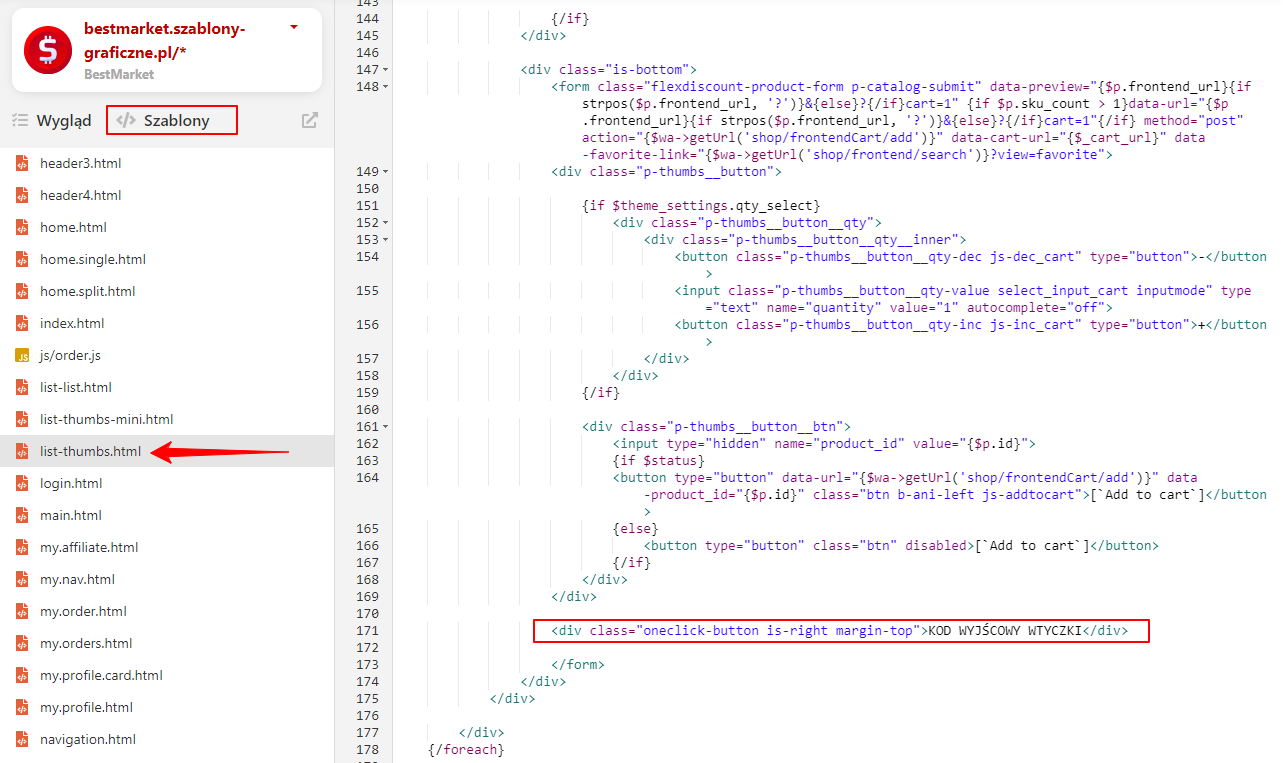
Task: Open my.orders.html template
Action: 86,643
